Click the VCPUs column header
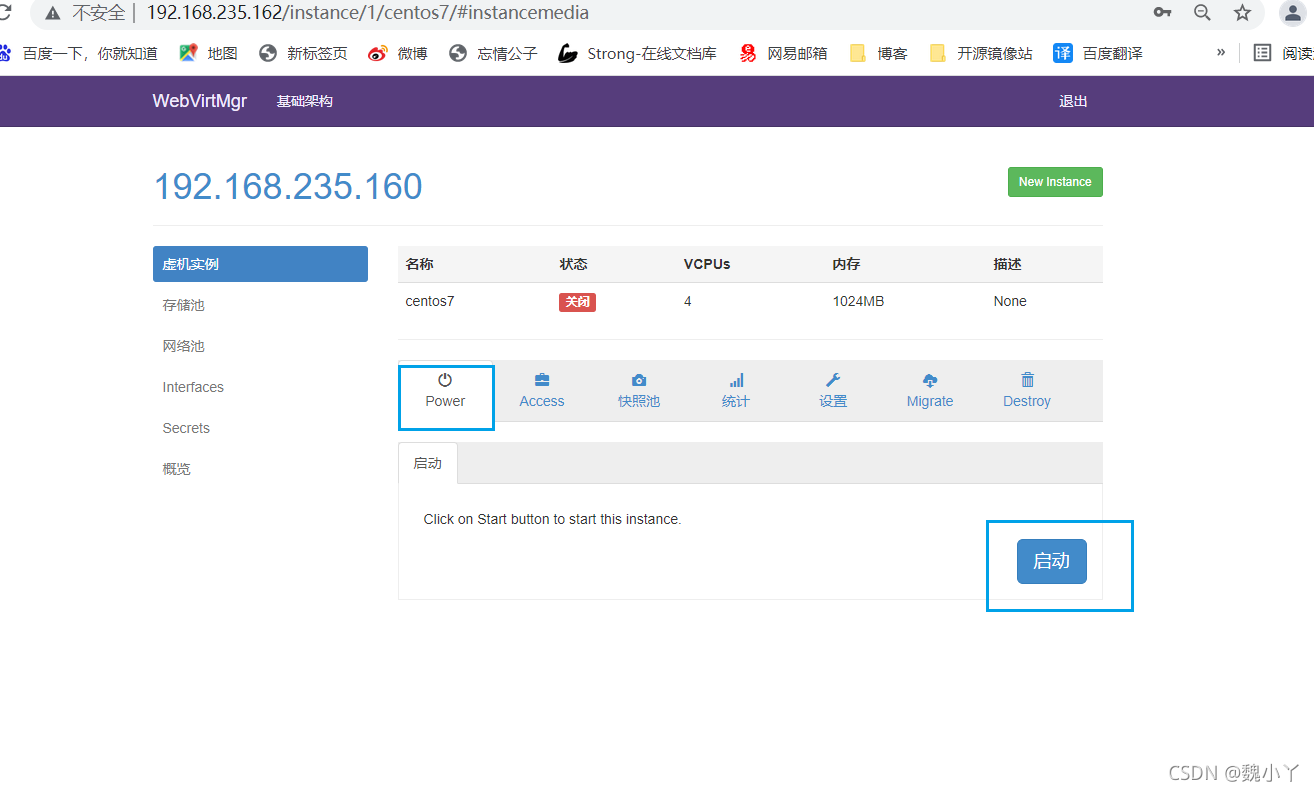Screen dimensions: 1314x791 (x=707, y=264)
